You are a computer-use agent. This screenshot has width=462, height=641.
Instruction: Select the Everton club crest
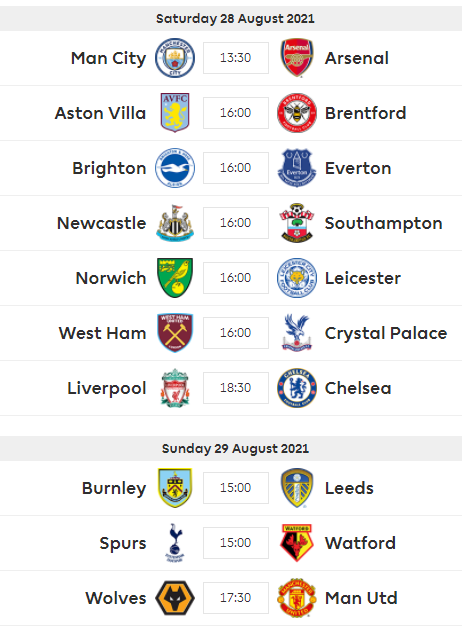coord(297,168)
